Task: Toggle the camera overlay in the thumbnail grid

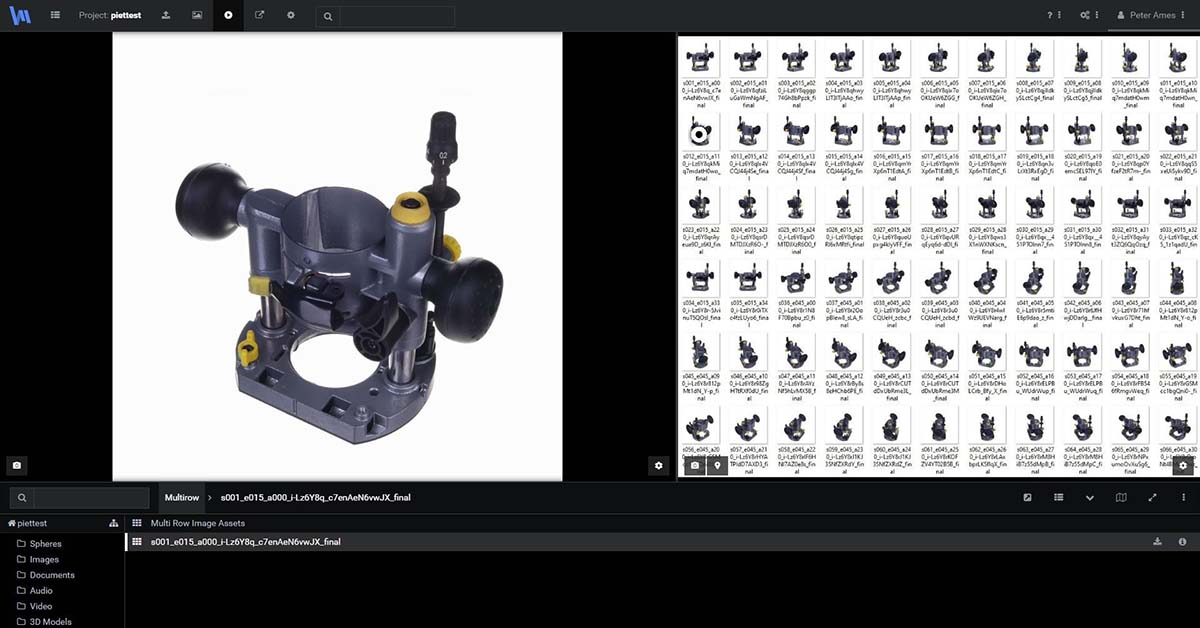Action: 694,465
